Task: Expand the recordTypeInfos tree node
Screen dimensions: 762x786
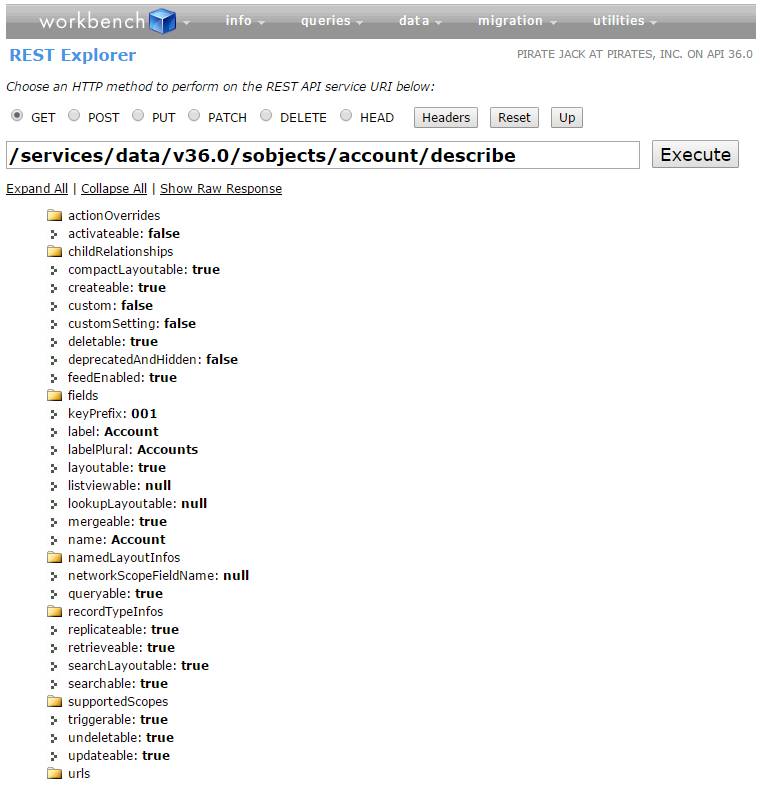Action: 115,612
